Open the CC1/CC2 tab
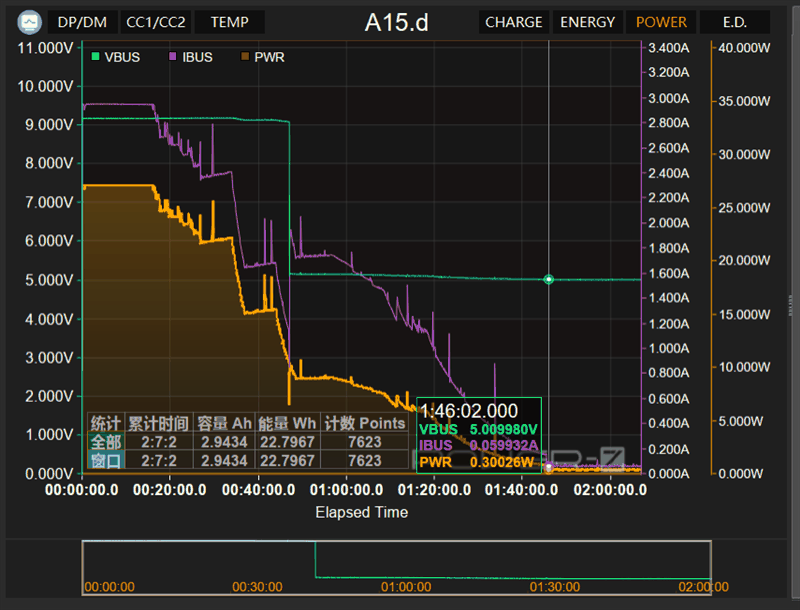Screen dimensions: 800x610 pos(155,22)
